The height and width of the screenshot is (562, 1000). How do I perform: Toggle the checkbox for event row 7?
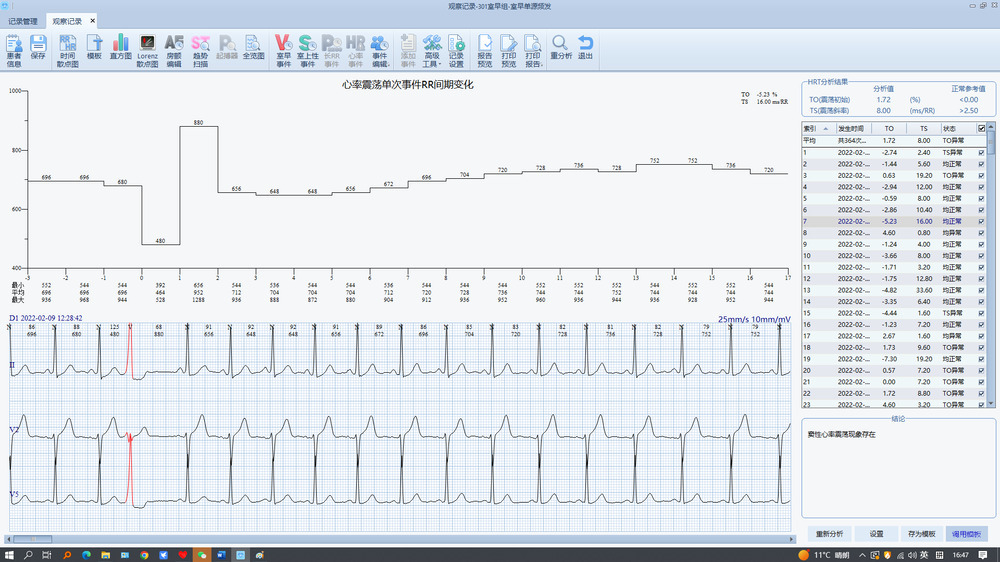click(981, 221)
